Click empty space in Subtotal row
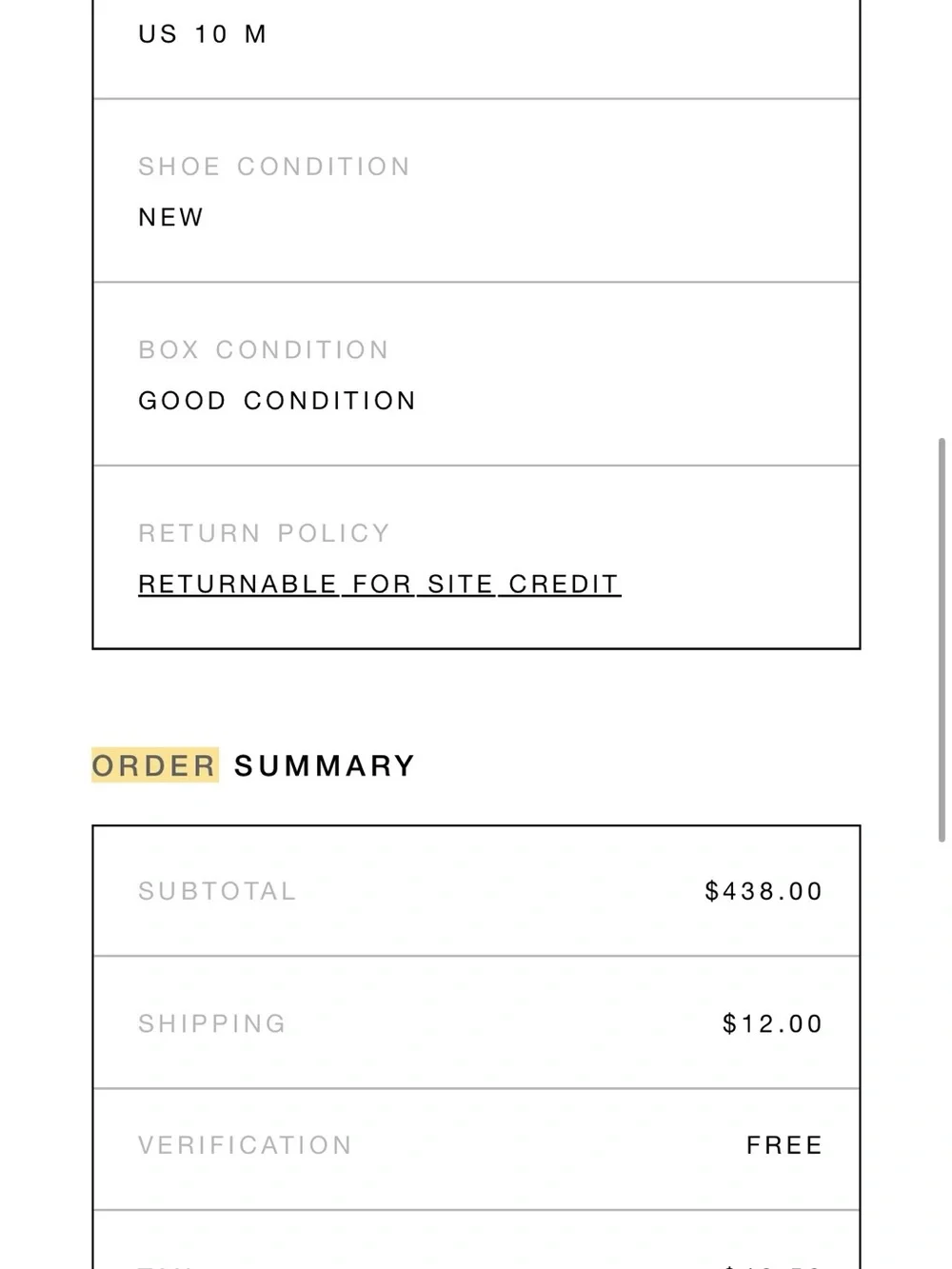The width and height of the screenshot is (952, 1269). pos(500,891)
